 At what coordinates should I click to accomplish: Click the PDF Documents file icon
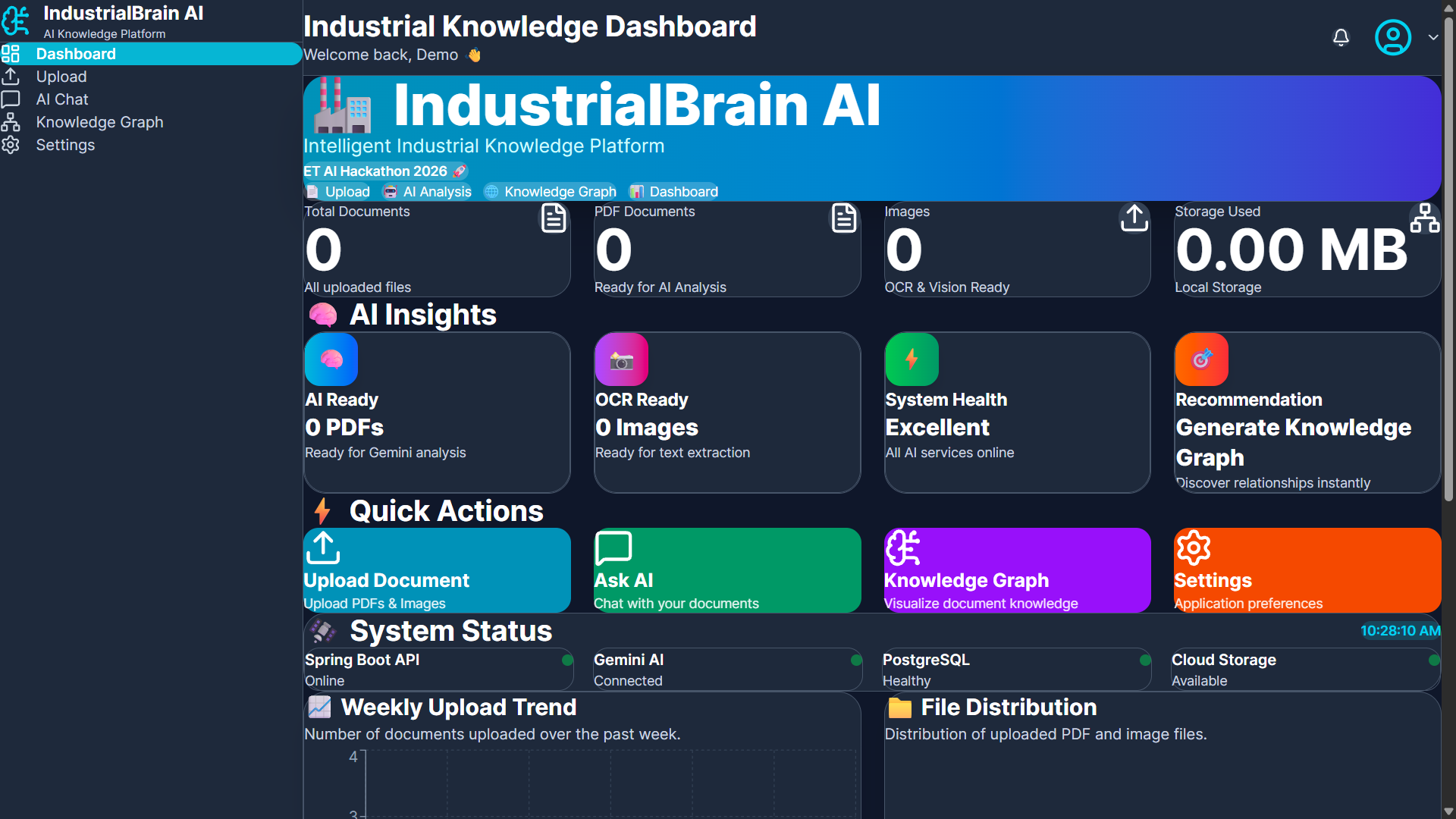[x=844, y=218]
